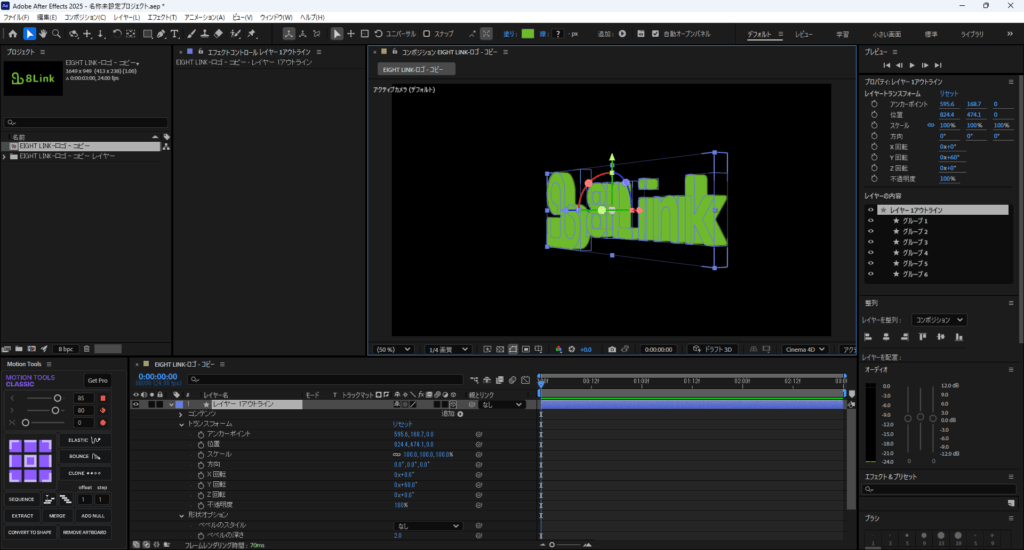Toggle visibility of グループ 3
The width and height of the screenshot is (1024, 550).
871,242
